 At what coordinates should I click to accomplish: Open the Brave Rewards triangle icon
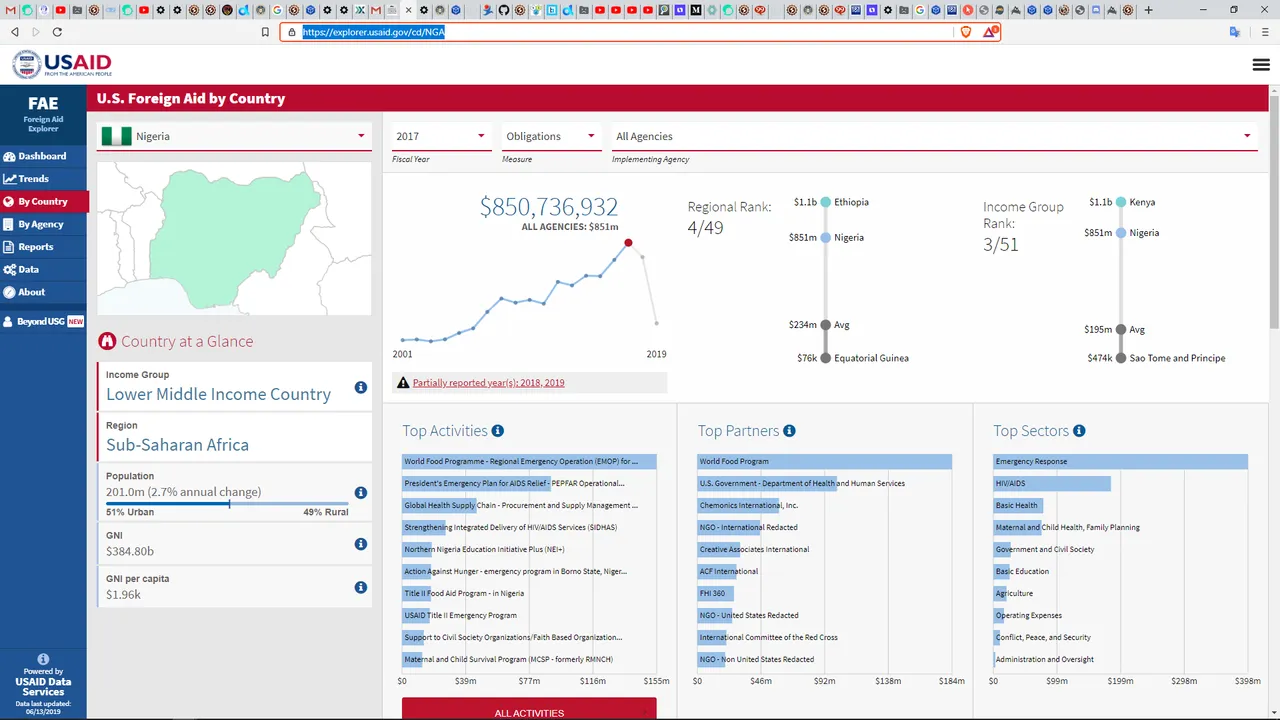(989, 32)
